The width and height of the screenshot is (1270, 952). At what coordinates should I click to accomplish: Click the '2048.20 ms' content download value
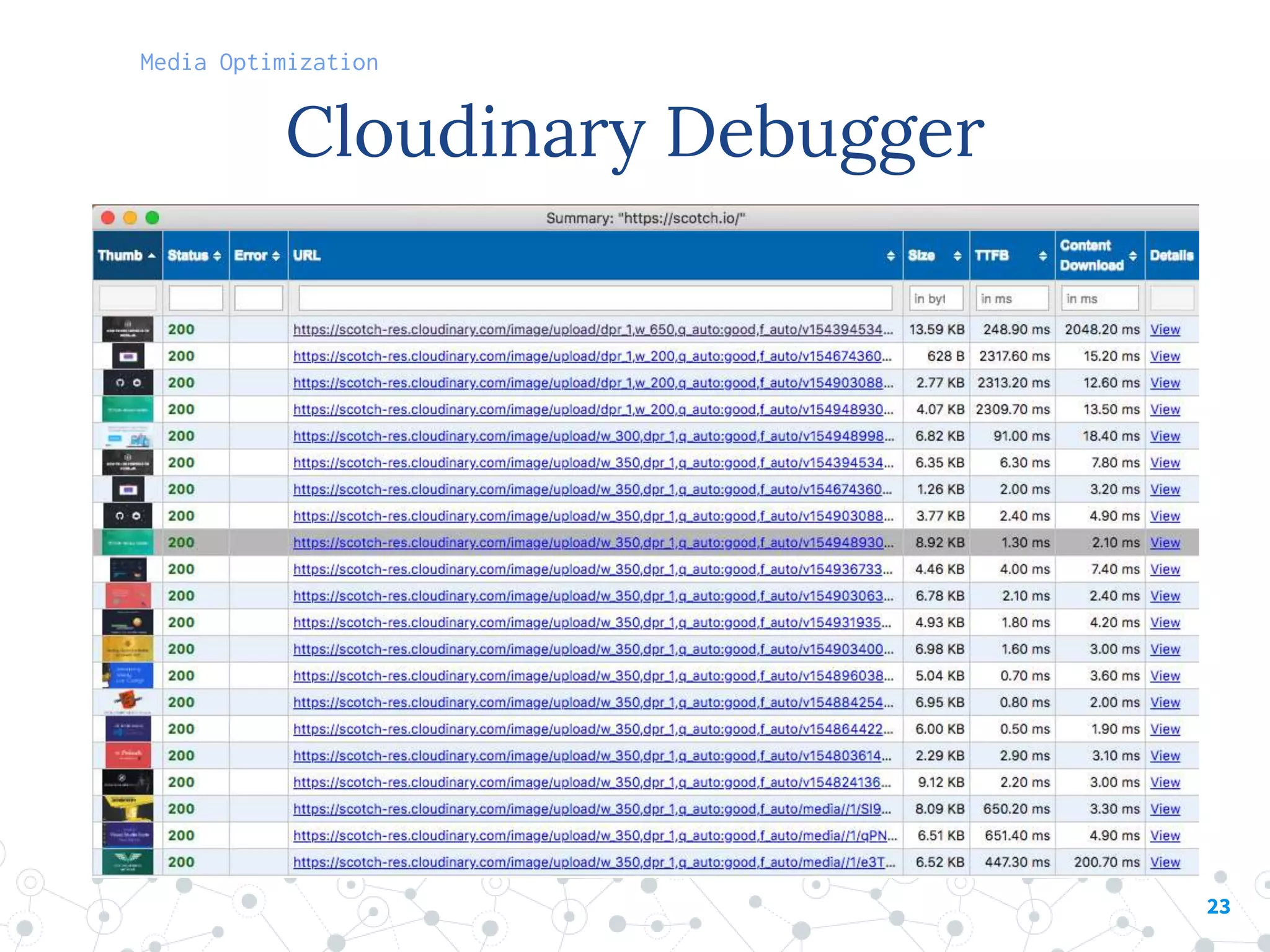tap(1102, 330)
